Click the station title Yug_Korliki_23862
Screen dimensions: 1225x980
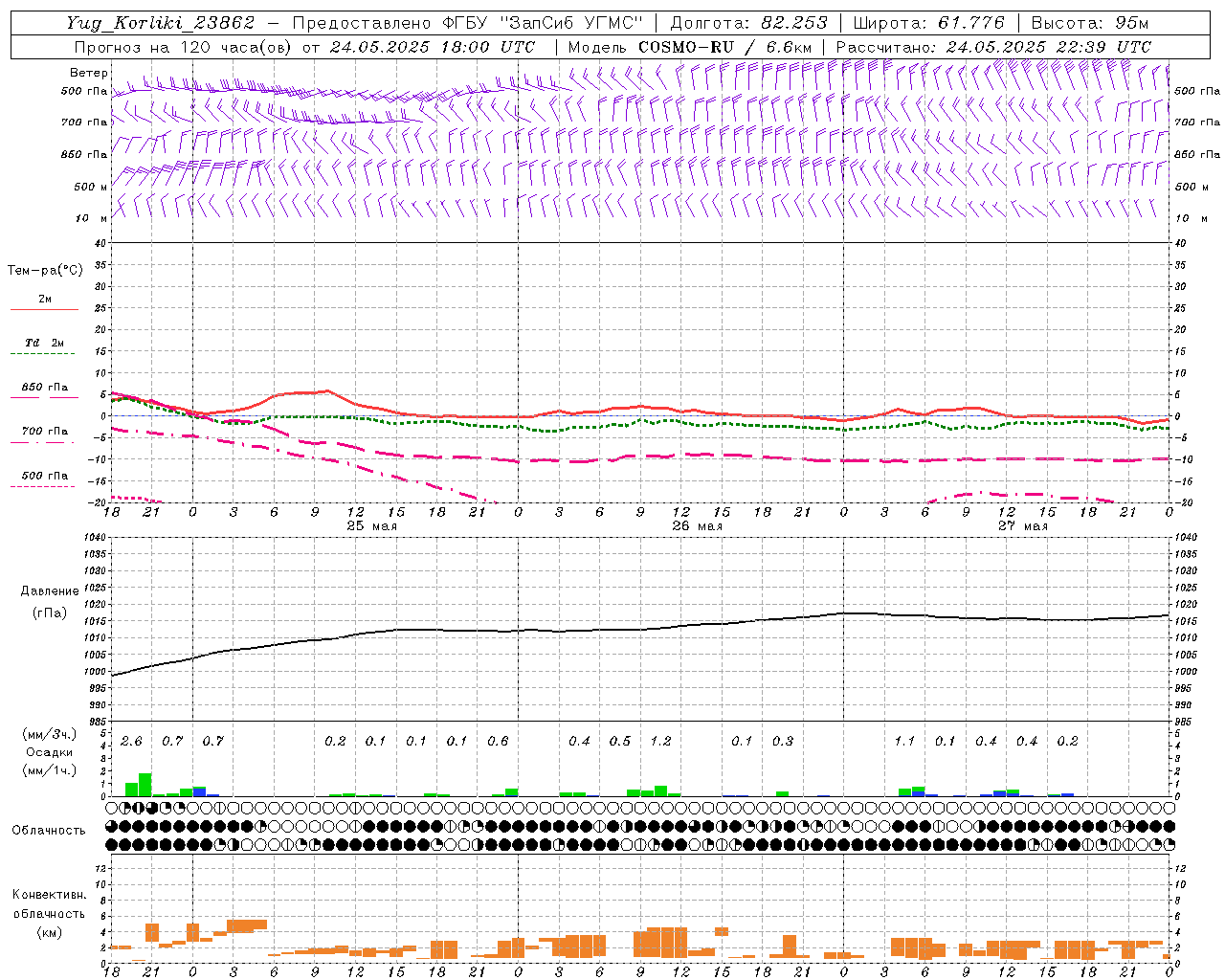pyautogui.click(x=161, y=23)
